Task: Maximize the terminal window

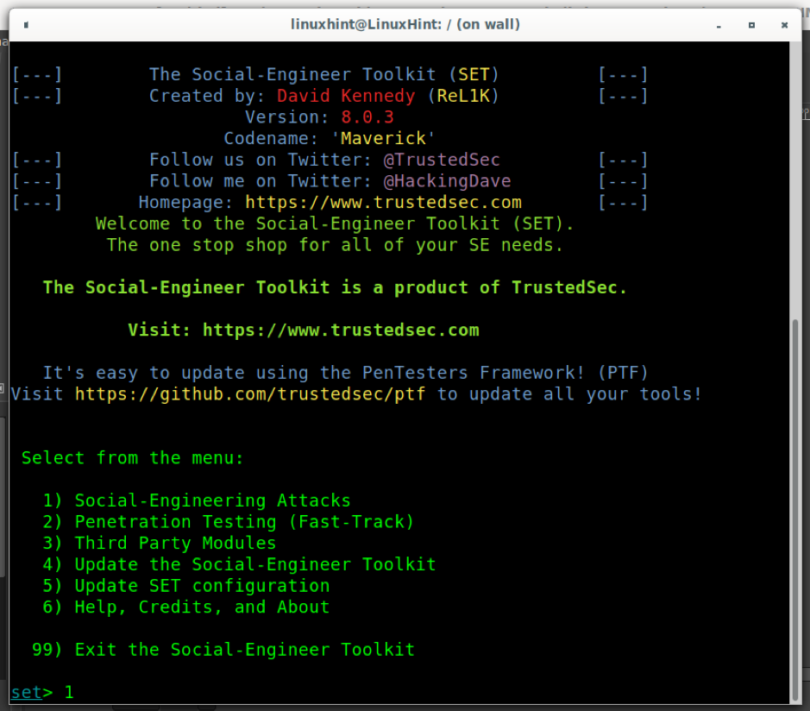Action: coord(751,24)
